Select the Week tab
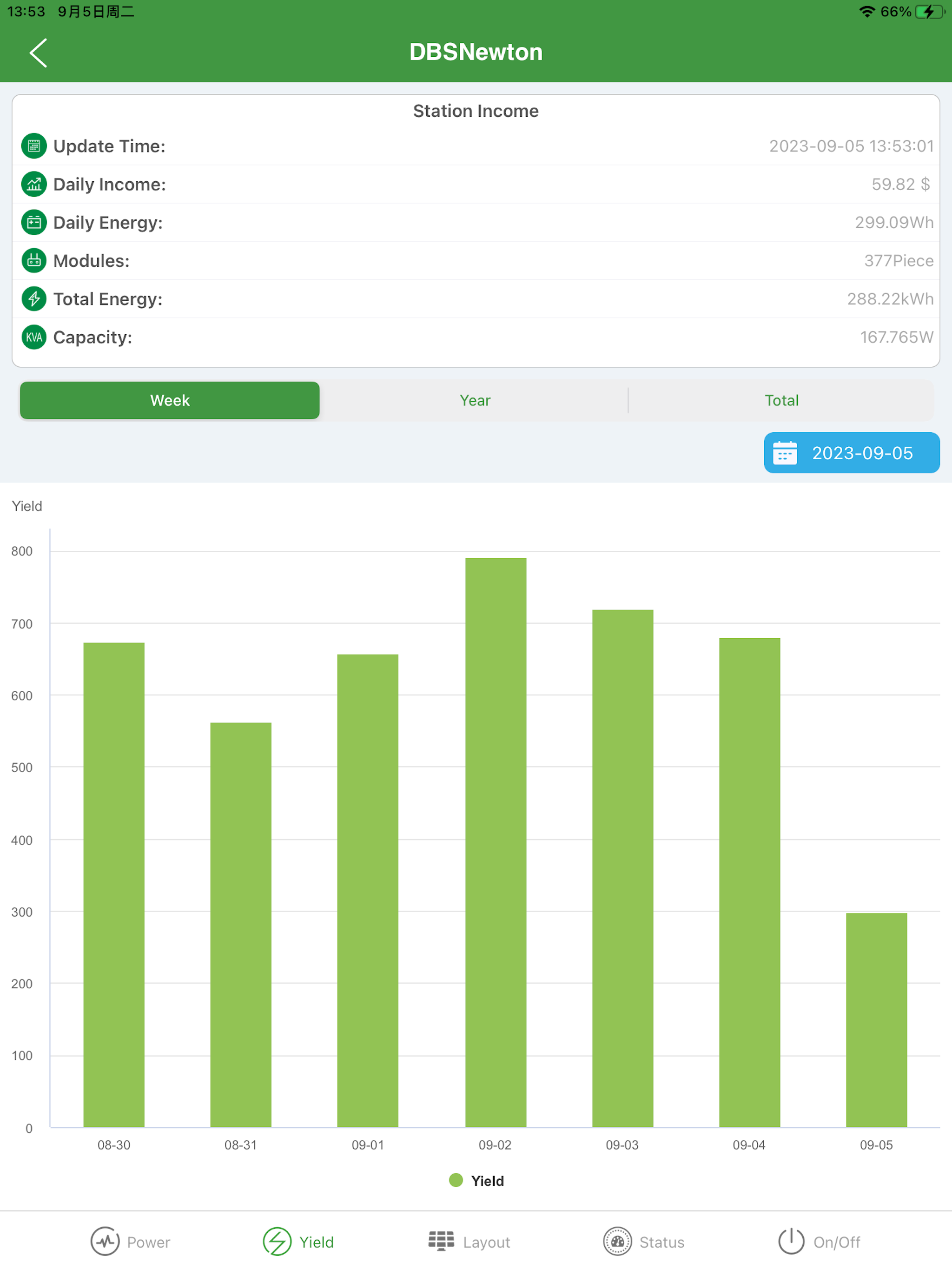Screen dimensions: 952x1270 point(170,400)
